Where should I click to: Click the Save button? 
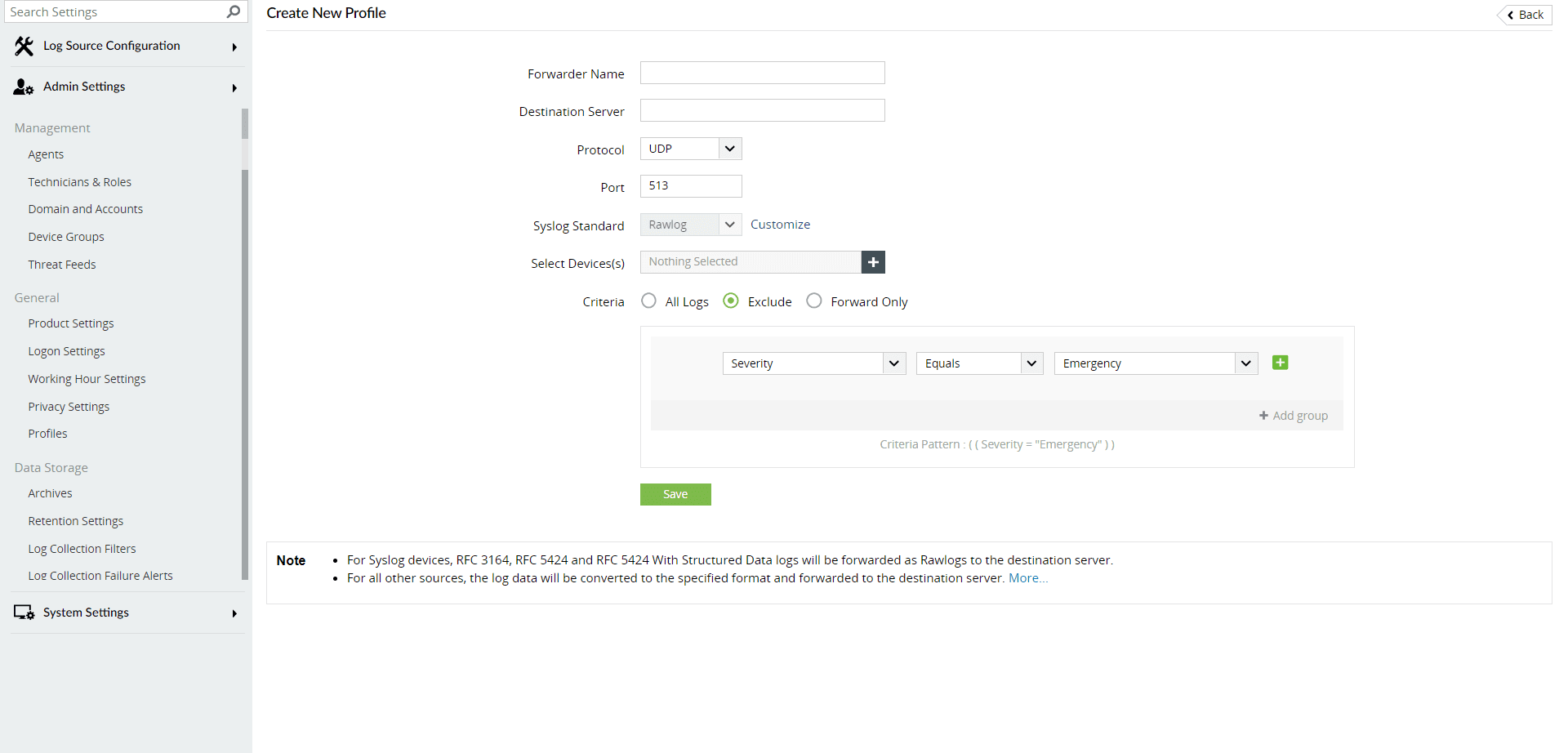click(x=675, y=494)
